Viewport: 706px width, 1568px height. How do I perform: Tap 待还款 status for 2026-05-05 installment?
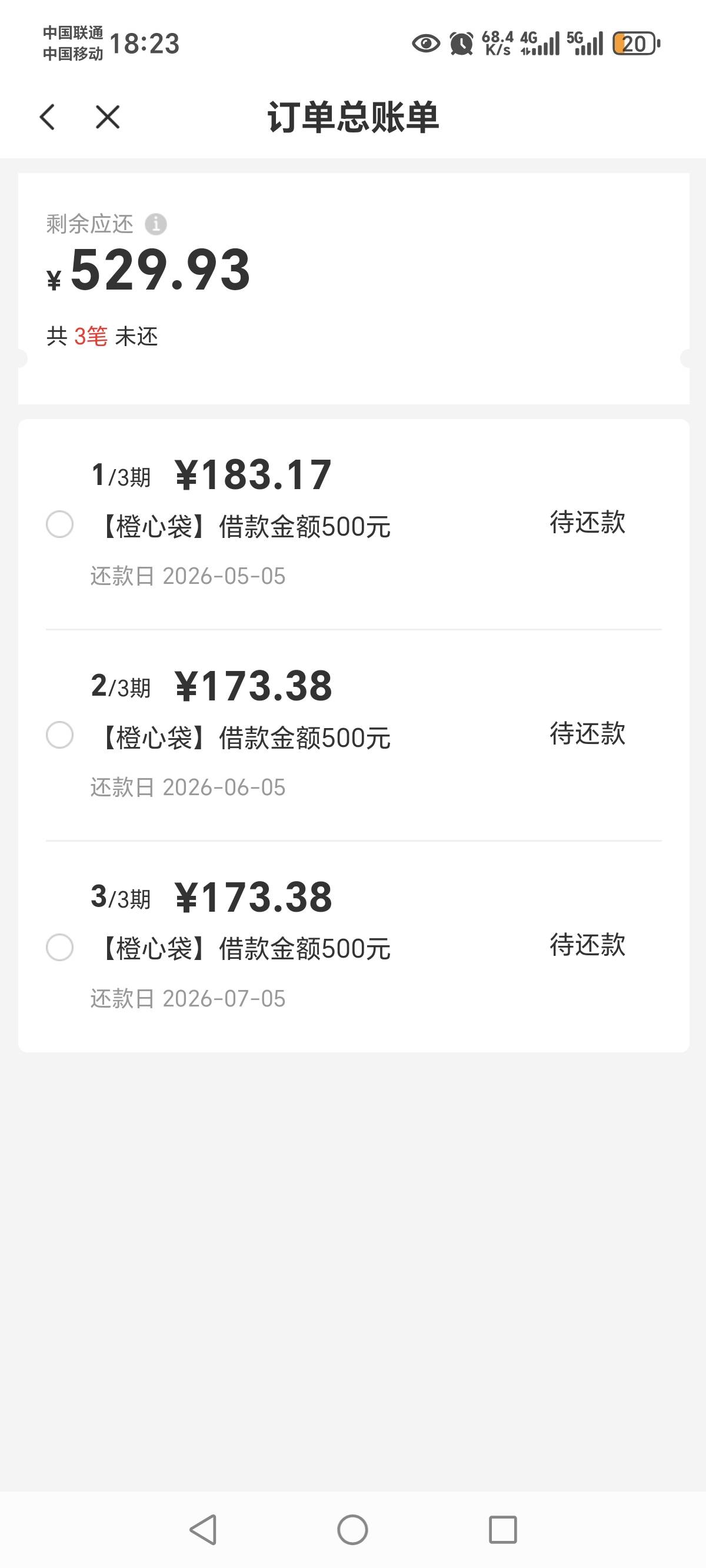coord(587,522)
